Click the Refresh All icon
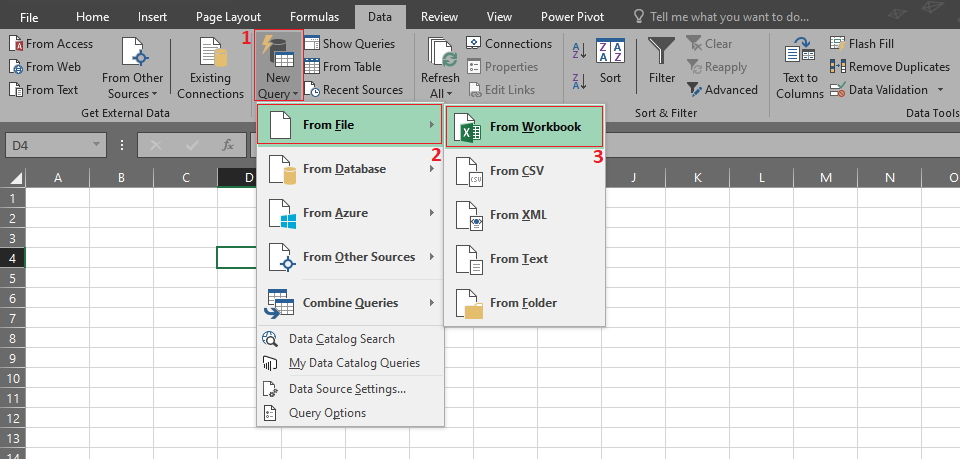 [440, 66]
